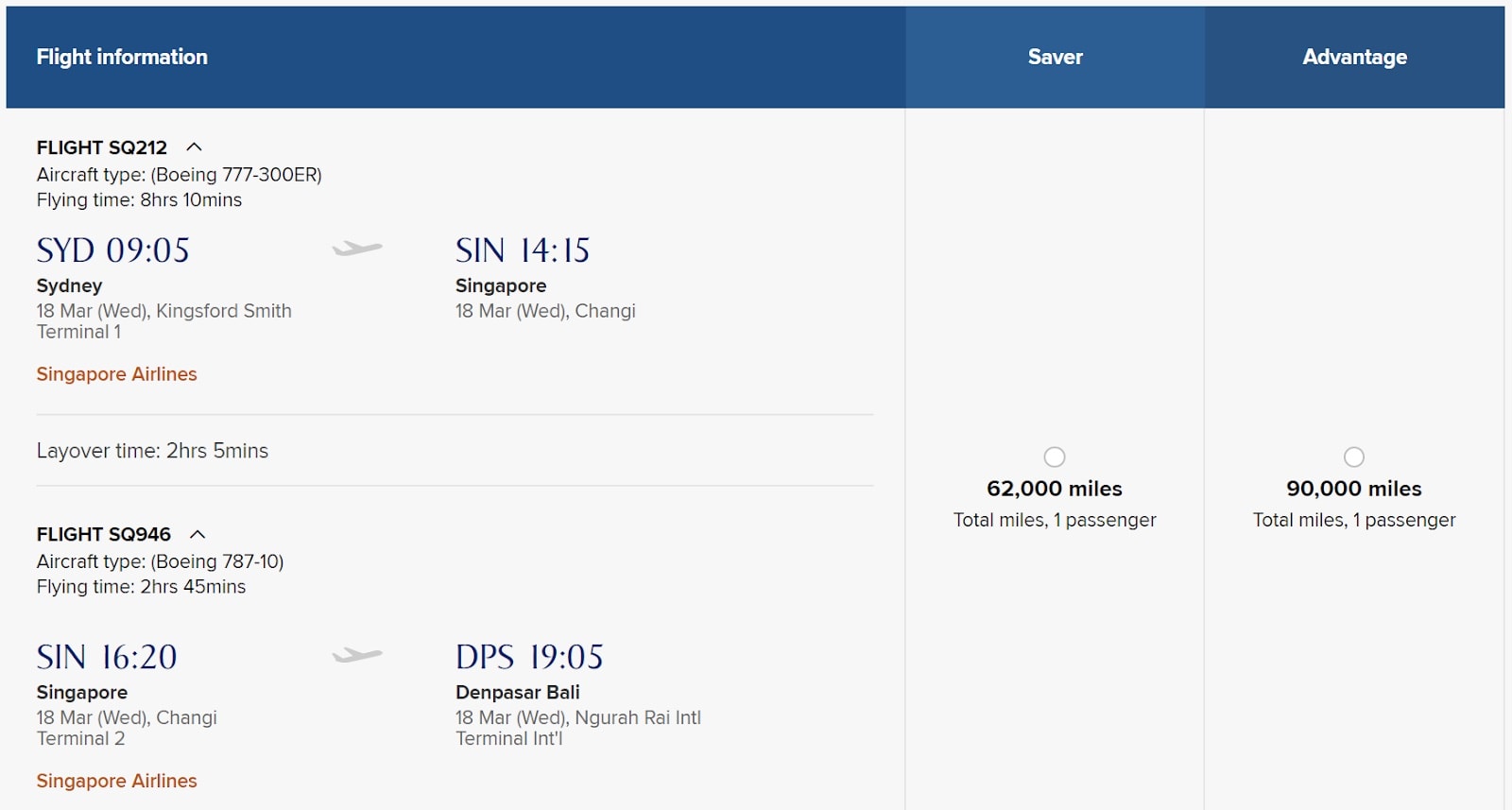The height and width of the screenshot is (810, 1512).
Task: Collapse the FLIGHT SQ212 details chevron
Action: tap(194, 147)
